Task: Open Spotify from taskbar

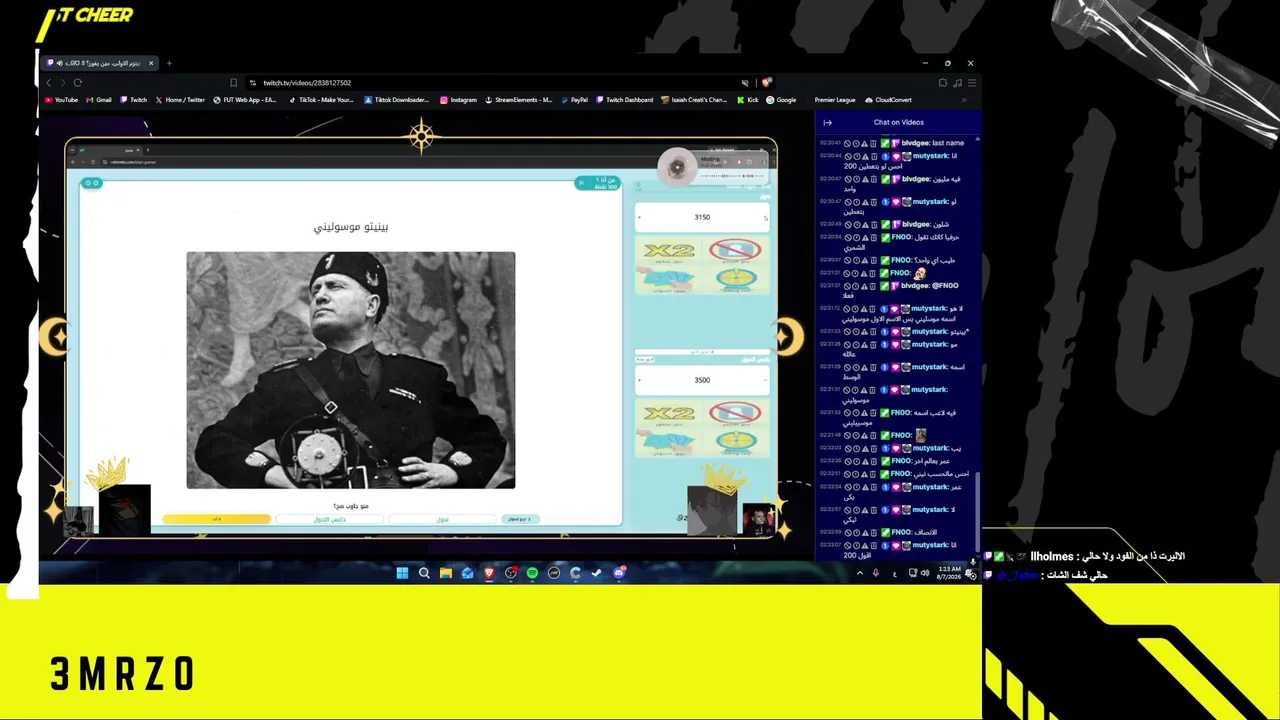Action: (532, 573)
